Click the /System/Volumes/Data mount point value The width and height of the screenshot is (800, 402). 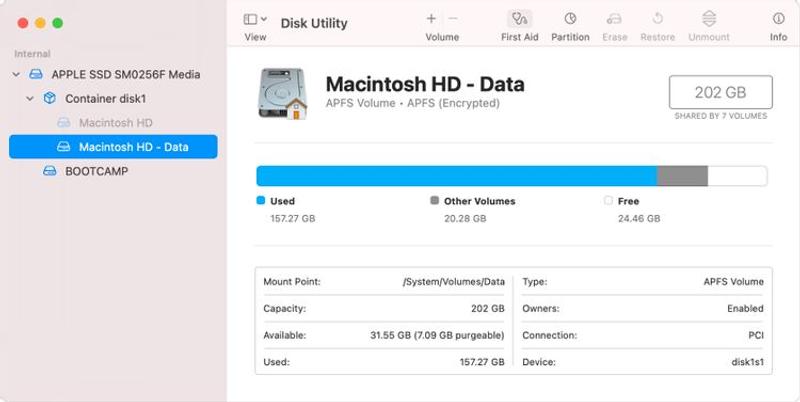coord(454,282)
